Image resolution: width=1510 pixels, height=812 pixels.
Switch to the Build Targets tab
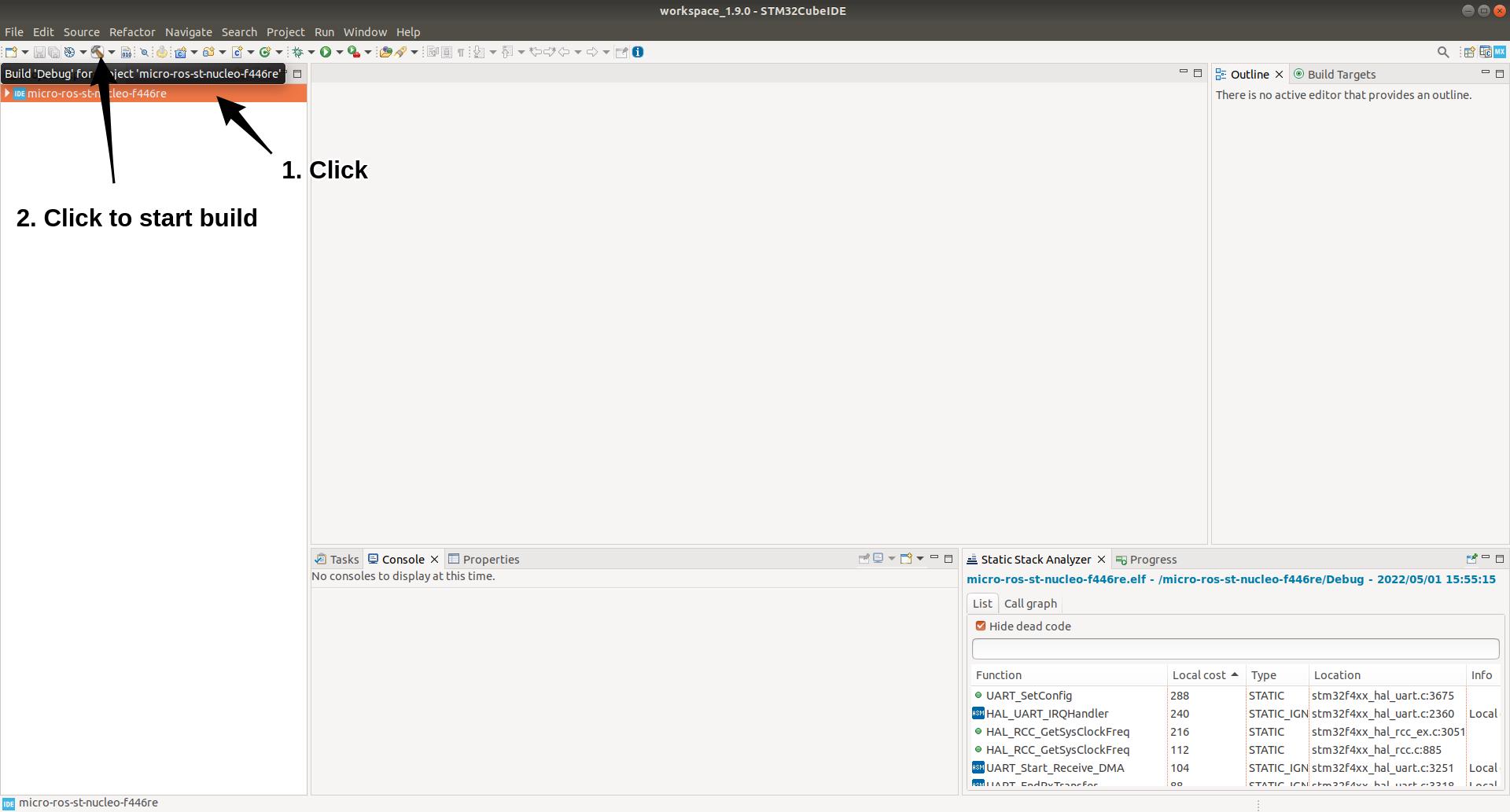click(x=1334, y=74)
